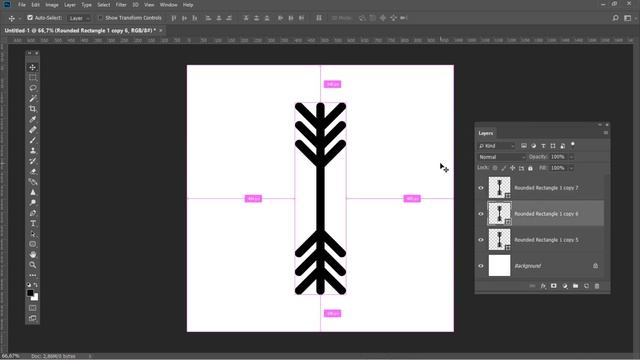Image resolution: width=640 pixels, height=360 pixels.
Task: Hide the Background layer
Action: [x=481, y=266]
